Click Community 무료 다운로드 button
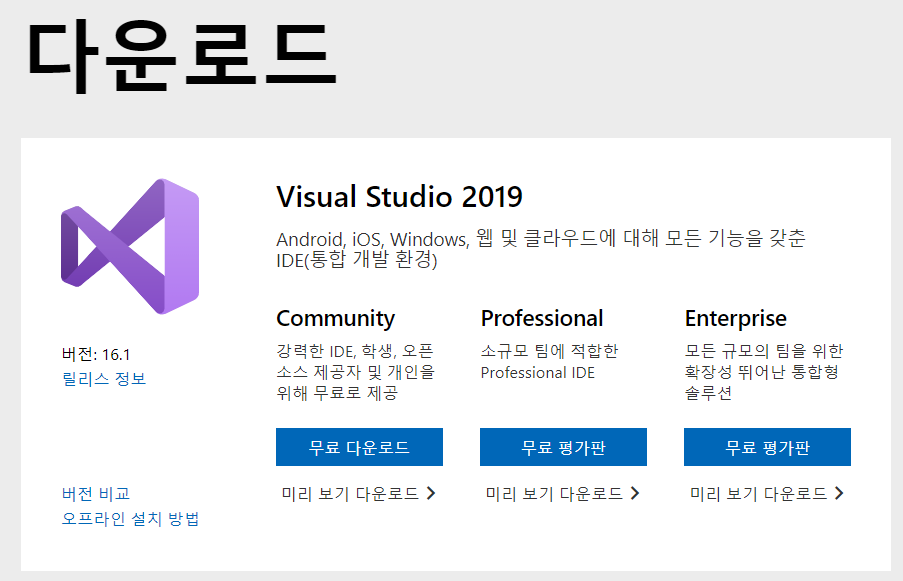The image size is (903, 581). 359,447
